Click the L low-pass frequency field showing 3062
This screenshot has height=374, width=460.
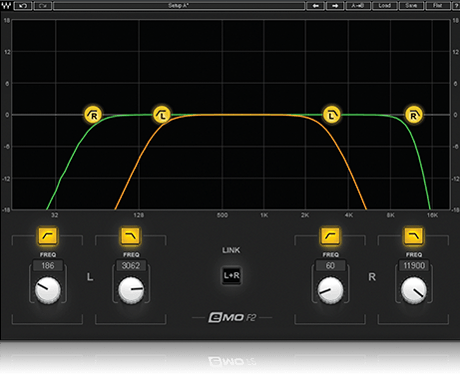coord(131,266)
